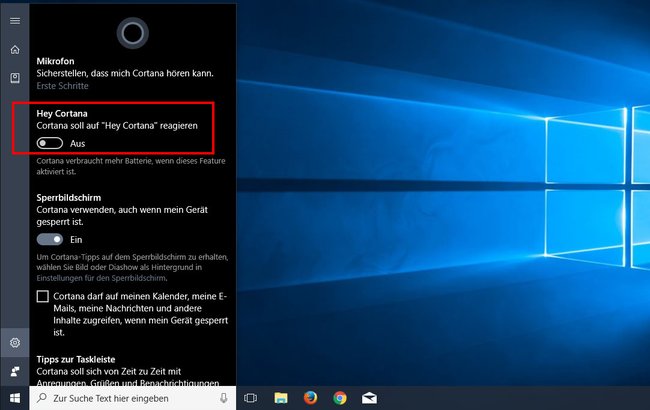Viewport: 650px width, 410px height.
Task: Open Cortana settings gear
Action: 15,342
